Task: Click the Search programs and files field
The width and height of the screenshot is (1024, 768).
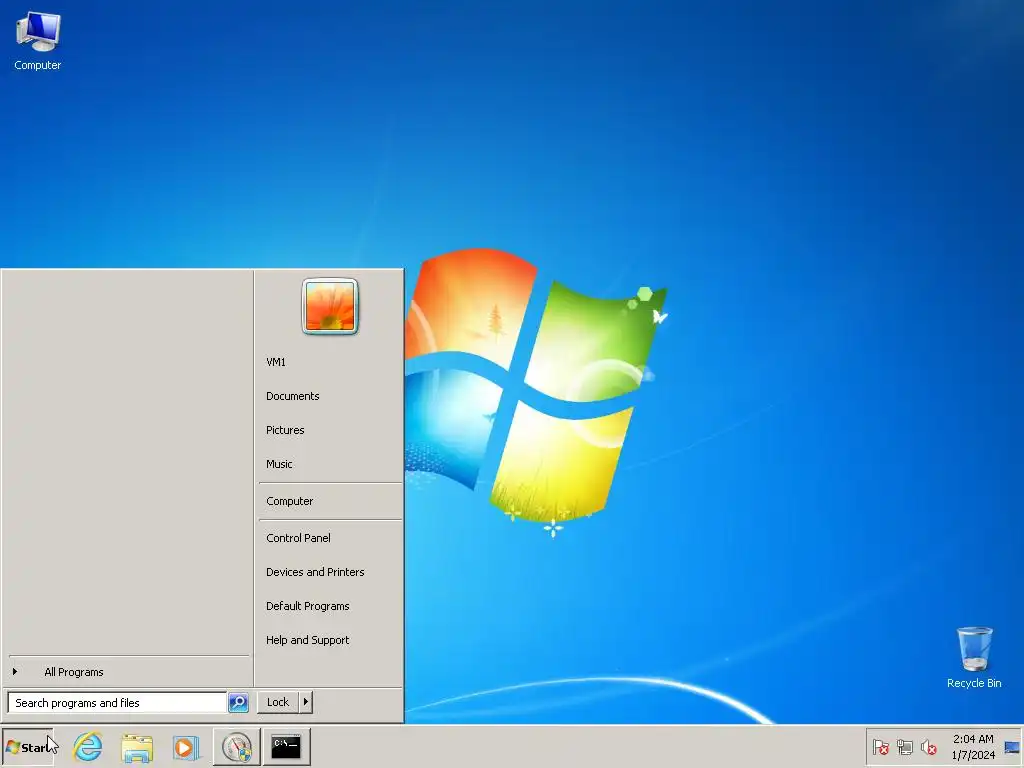Action: (x=118, y=703)
